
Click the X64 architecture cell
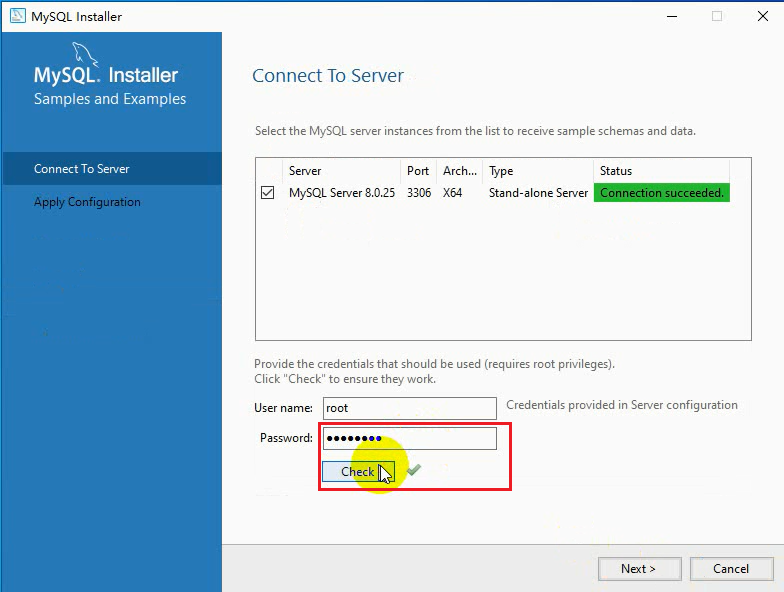[x=452, y=193]
